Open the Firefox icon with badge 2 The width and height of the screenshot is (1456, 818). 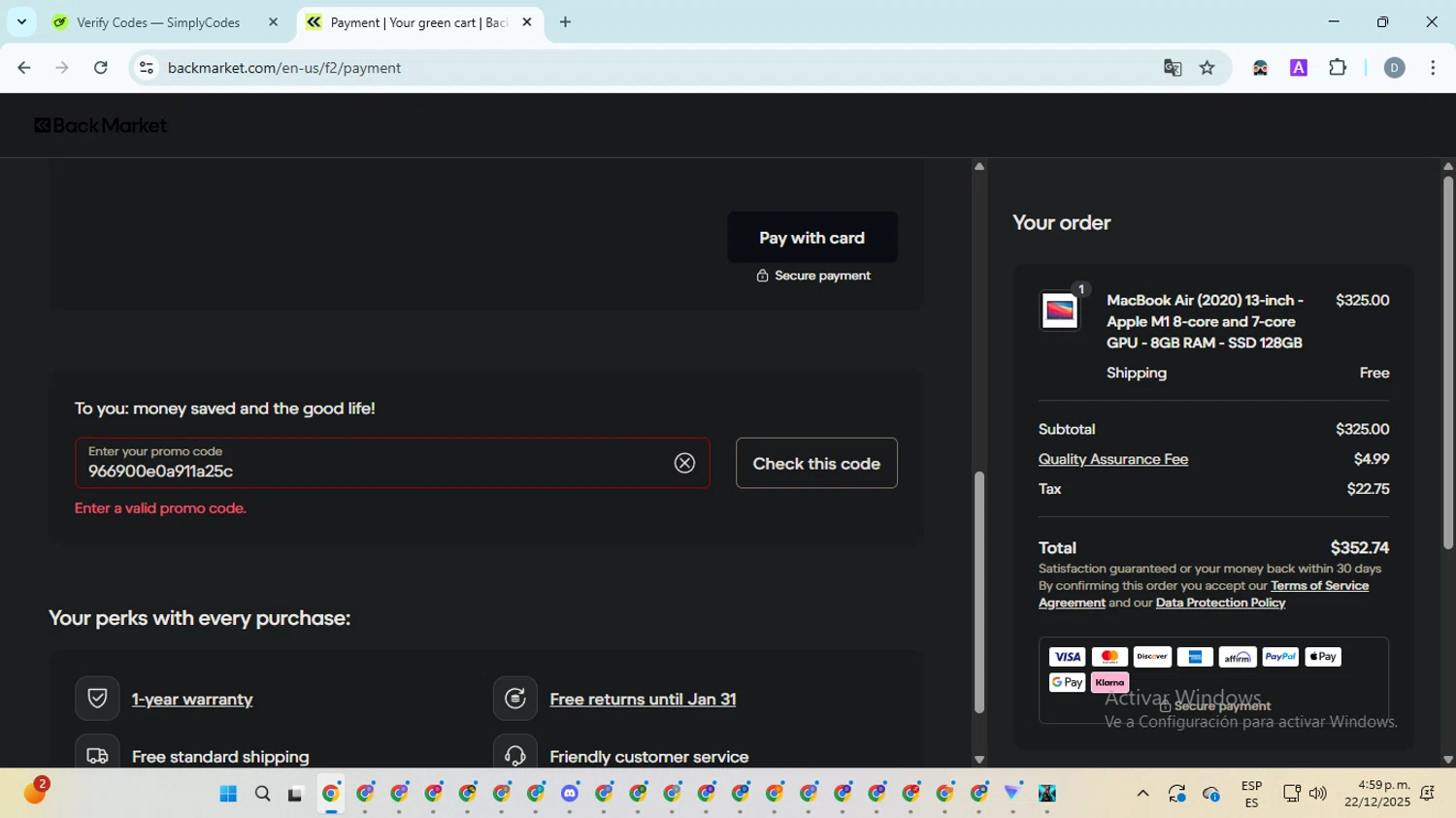(35, 792)
